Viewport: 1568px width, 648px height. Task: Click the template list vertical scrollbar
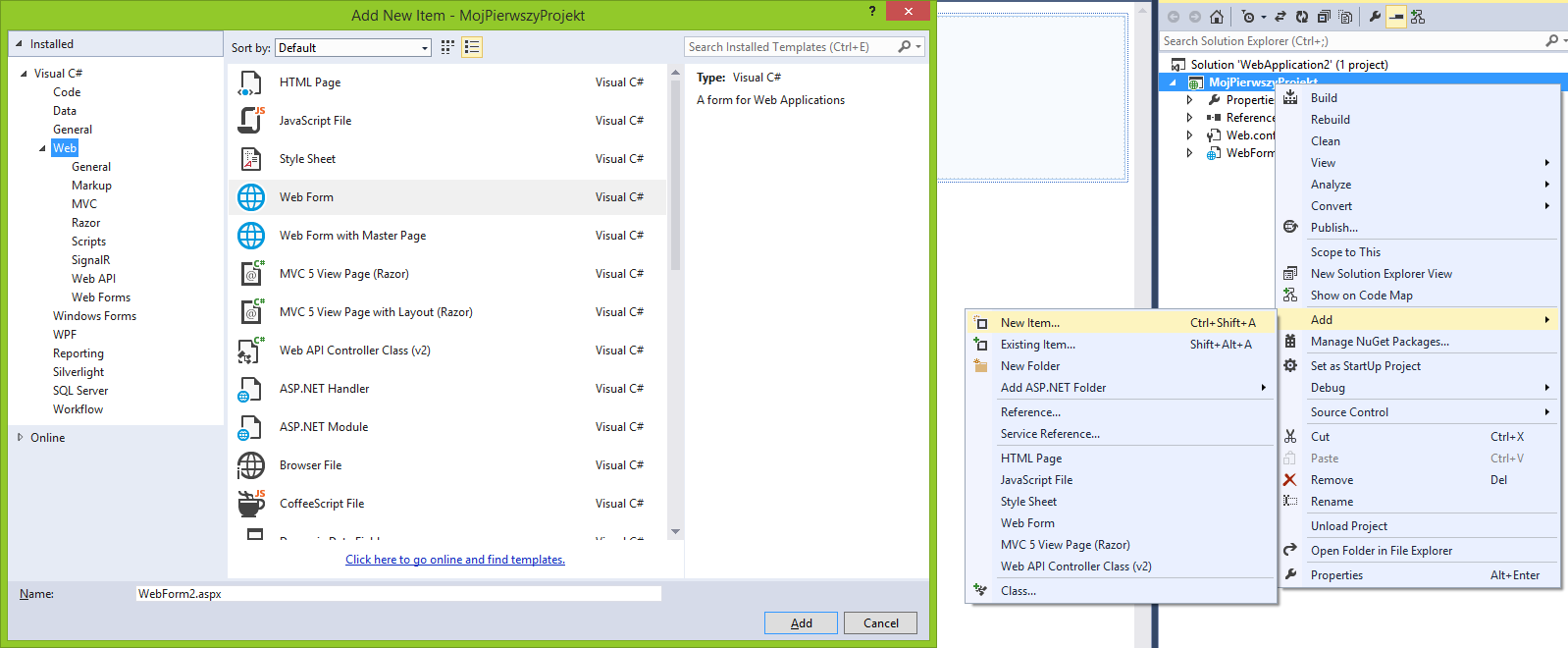pos(675,302)
